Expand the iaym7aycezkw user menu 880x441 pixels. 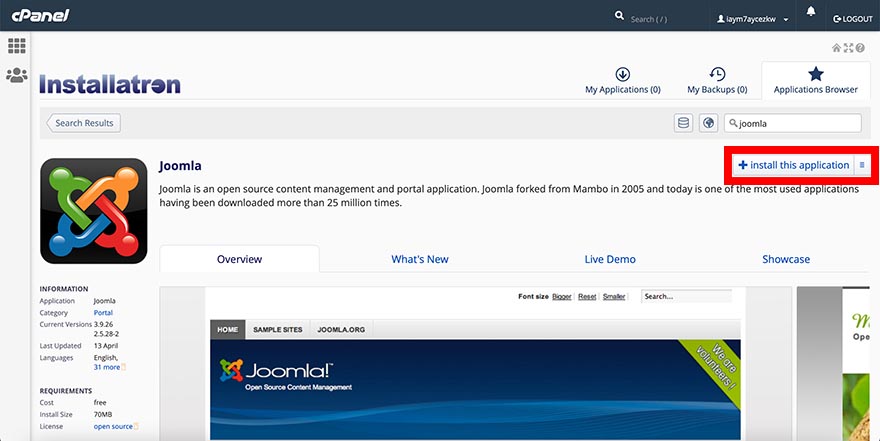pyautogui.click(x=753, y=19)
